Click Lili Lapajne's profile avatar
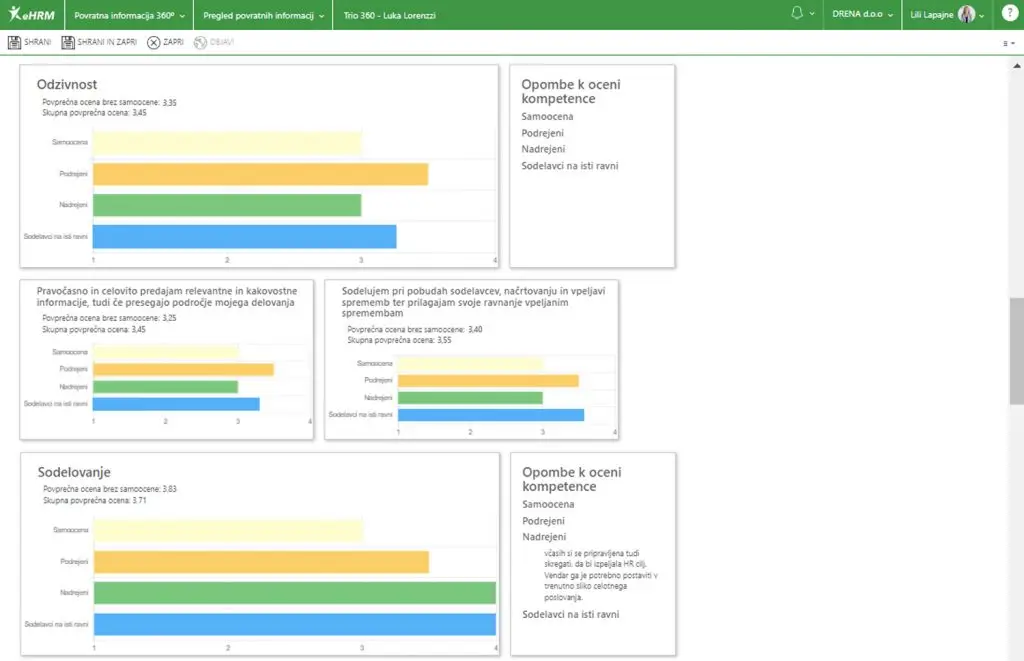This screenshot has height=661, width=1024. click(967, 14)
